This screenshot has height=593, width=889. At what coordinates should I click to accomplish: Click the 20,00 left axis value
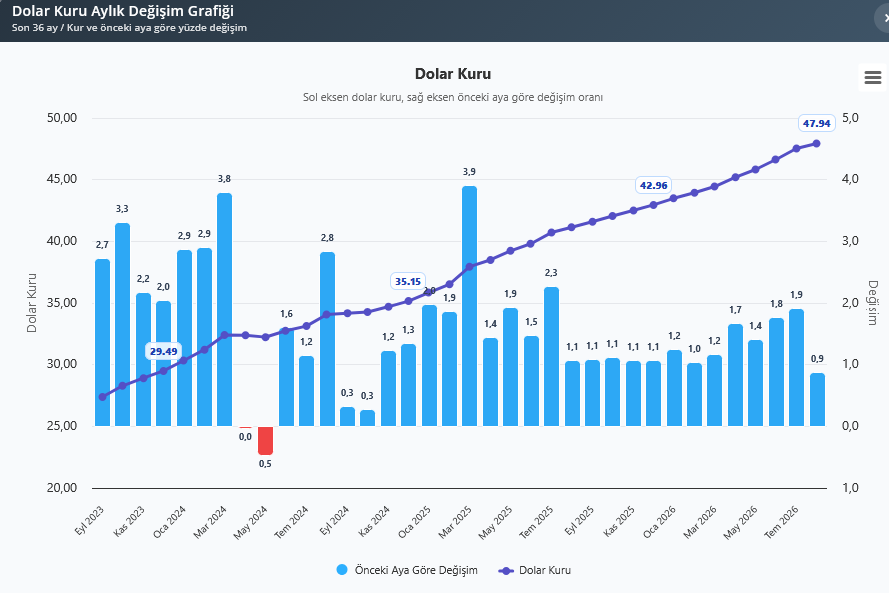62,488
